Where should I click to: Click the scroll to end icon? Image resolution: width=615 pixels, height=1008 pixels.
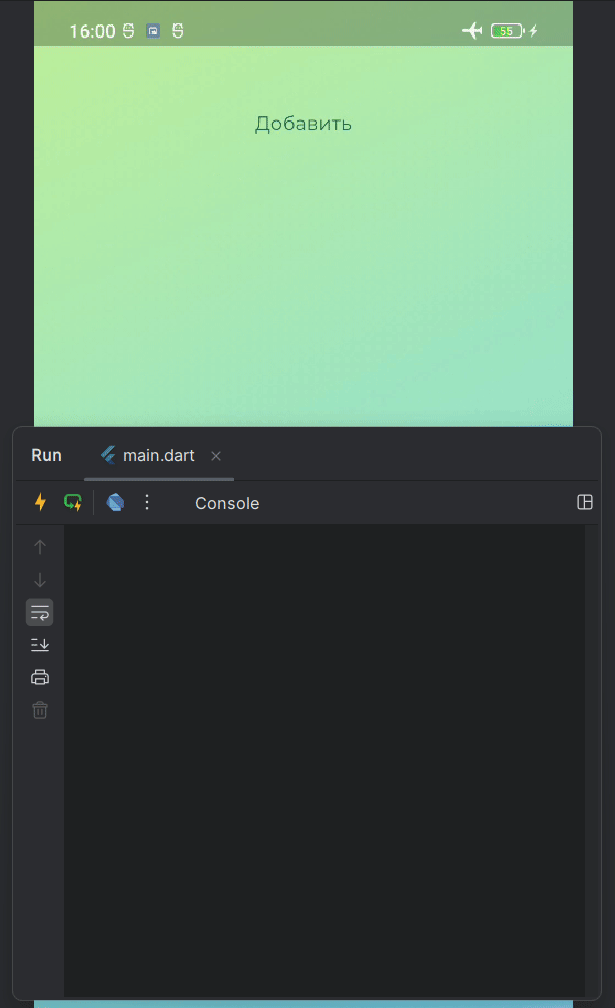tap(40, 645)
